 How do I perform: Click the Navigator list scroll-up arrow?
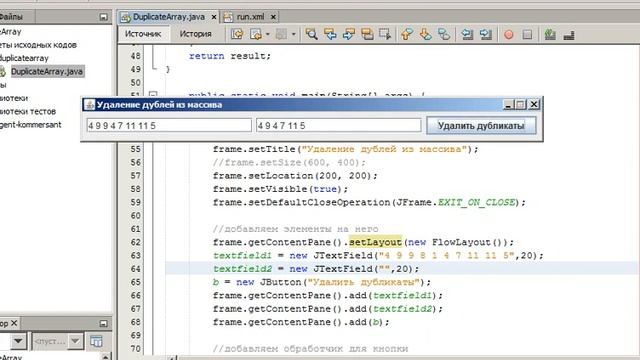[x=106, y=357]
